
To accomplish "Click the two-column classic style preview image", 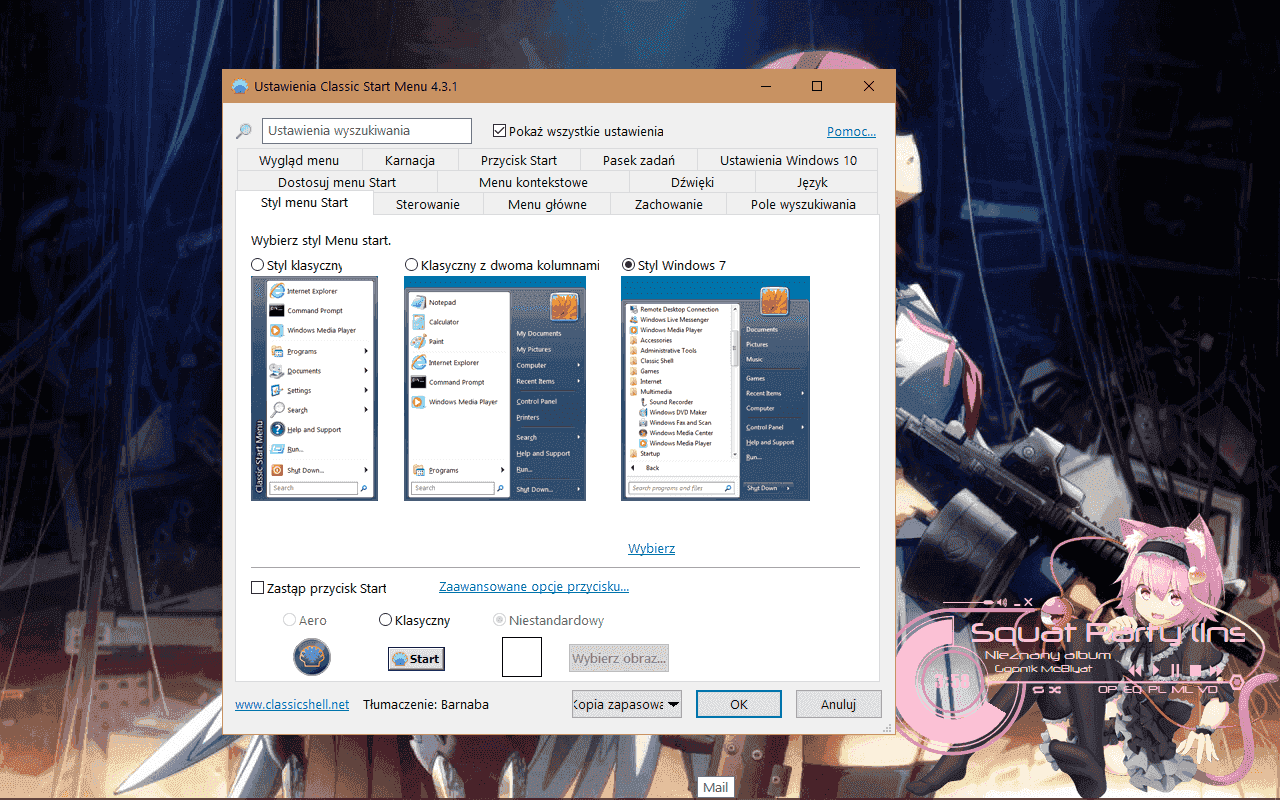I will pyautogui.click(x=495, y=388).
